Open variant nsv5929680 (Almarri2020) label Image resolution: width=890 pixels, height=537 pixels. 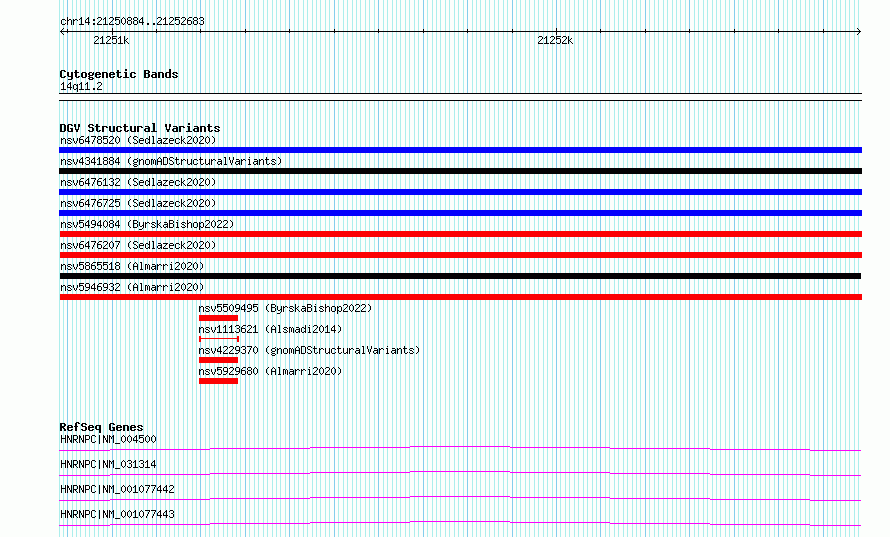coord(270,371)
